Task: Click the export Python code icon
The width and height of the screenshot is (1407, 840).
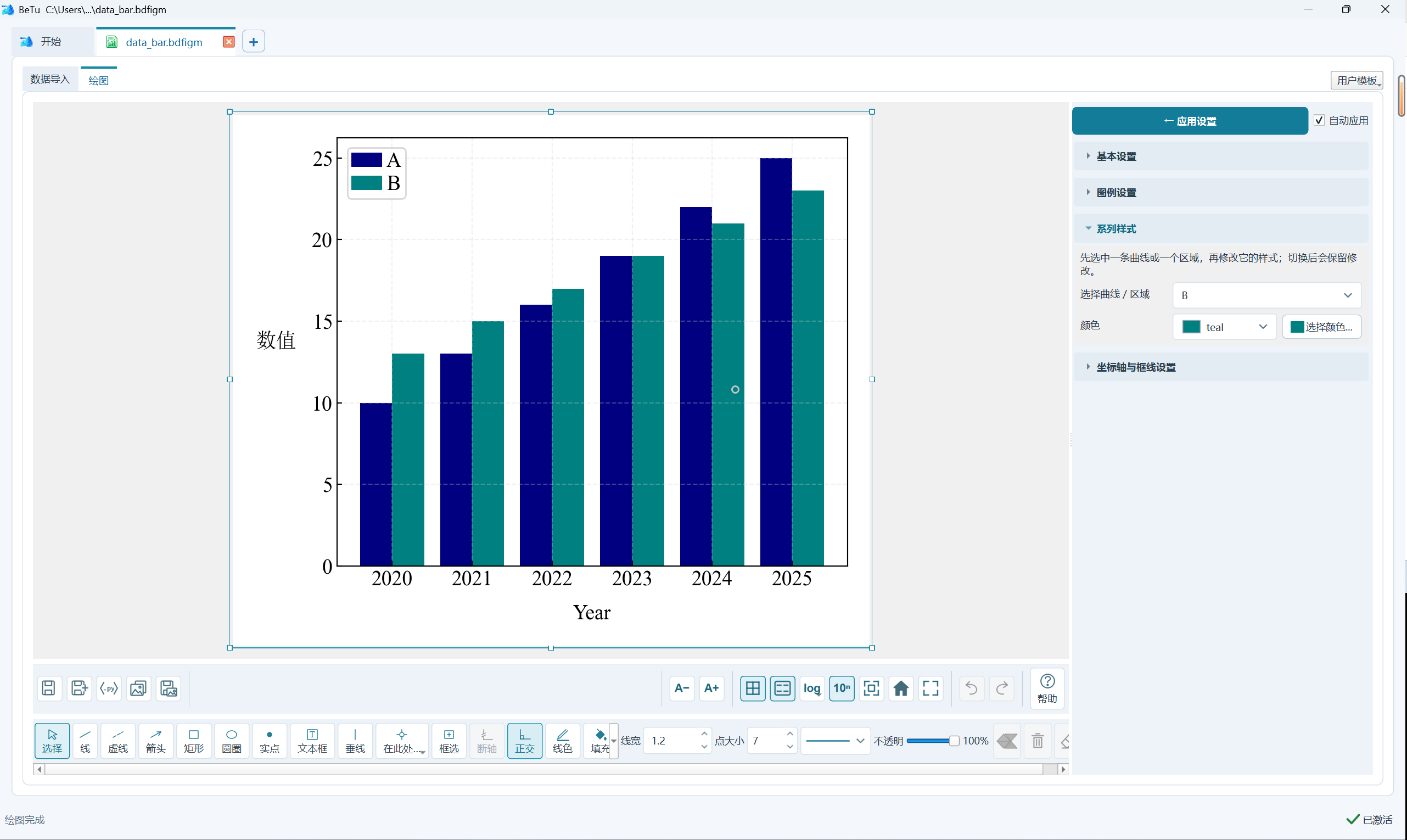Action: pyautogui.click(x=109, y=688)
